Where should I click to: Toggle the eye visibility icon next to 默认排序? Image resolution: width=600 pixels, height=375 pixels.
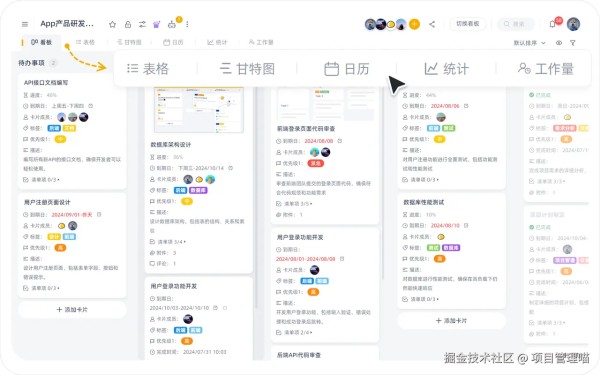click(x=559, y=43)
